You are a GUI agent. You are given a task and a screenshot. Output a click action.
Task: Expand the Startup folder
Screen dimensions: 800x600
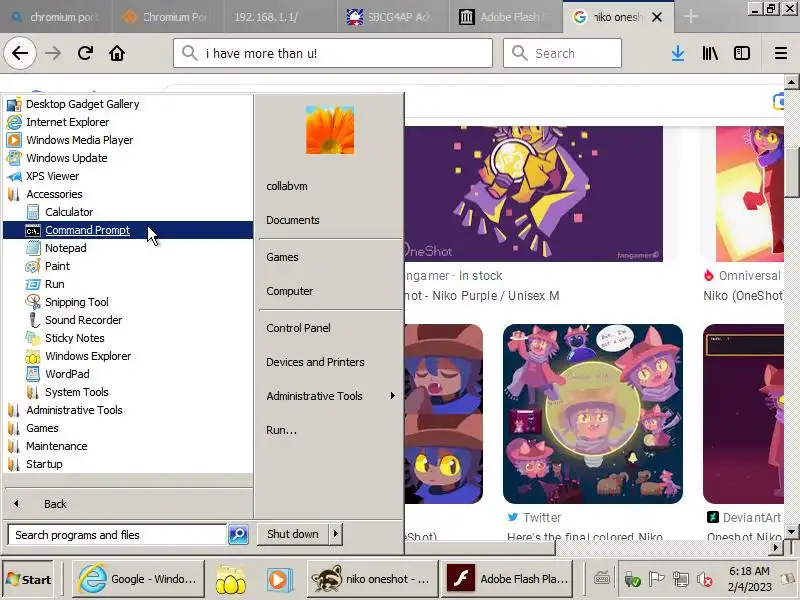[x=128, y=464]
